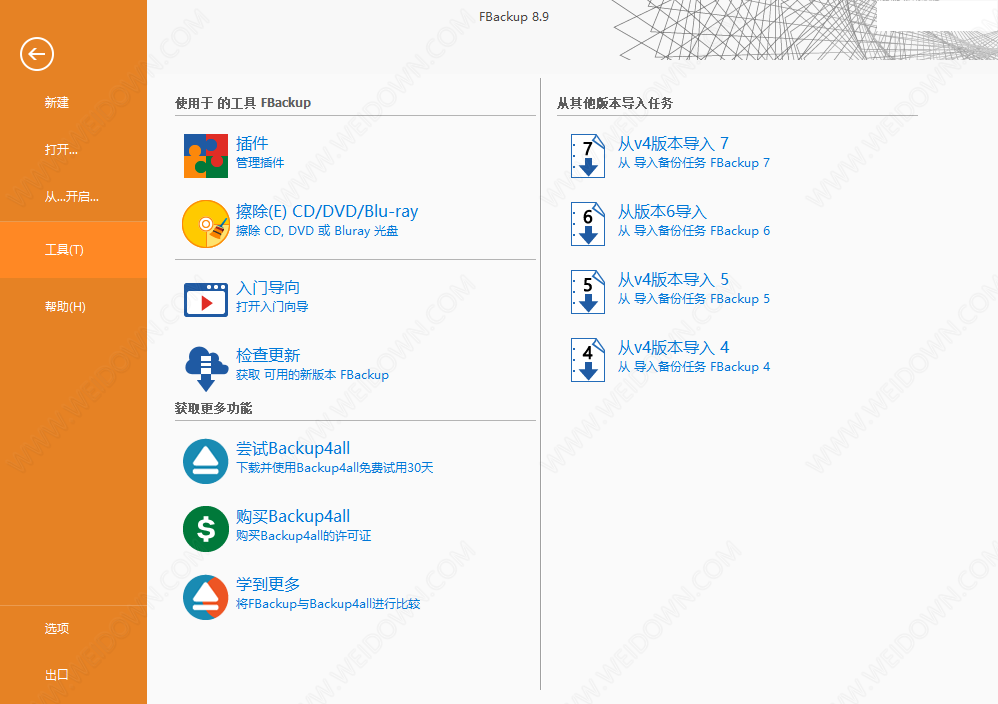Click 从 导入备份任务 FBackup 5 text
The image size is (998, 704).
pyautogui.click(x=694, y=299)
